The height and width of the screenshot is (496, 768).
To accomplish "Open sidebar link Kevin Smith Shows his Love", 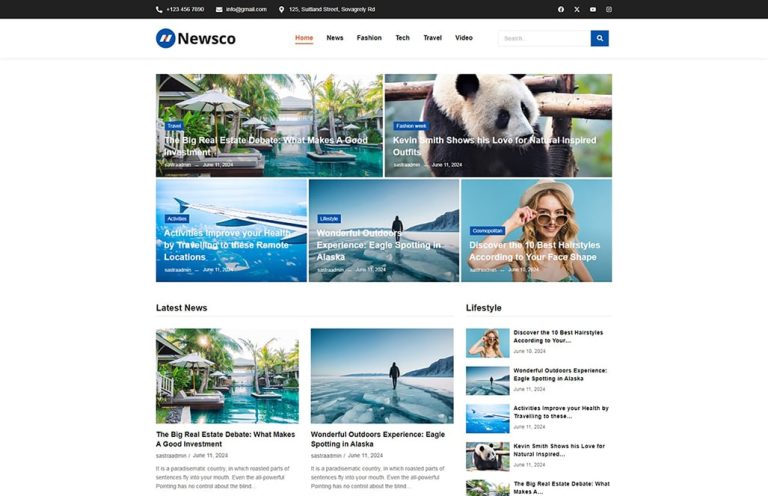I will 559,450.
